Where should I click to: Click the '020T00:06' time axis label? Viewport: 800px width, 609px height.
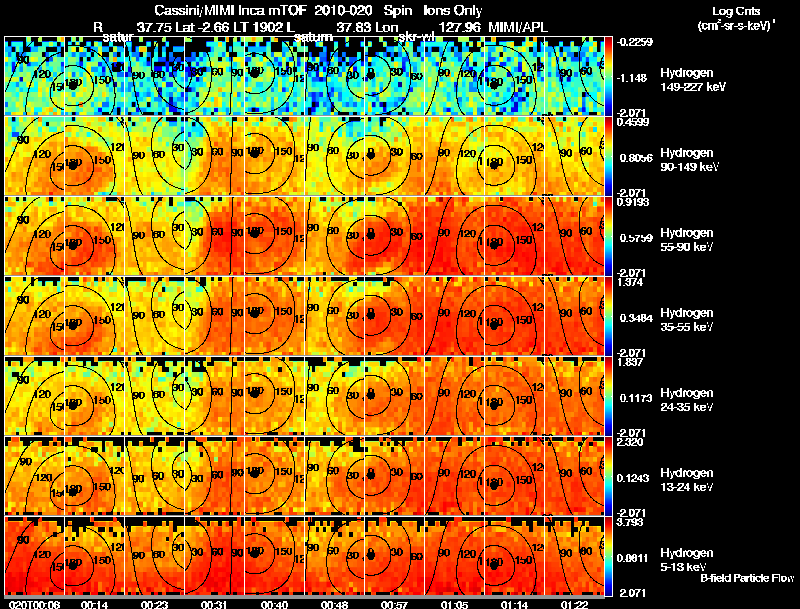point(35,604)
